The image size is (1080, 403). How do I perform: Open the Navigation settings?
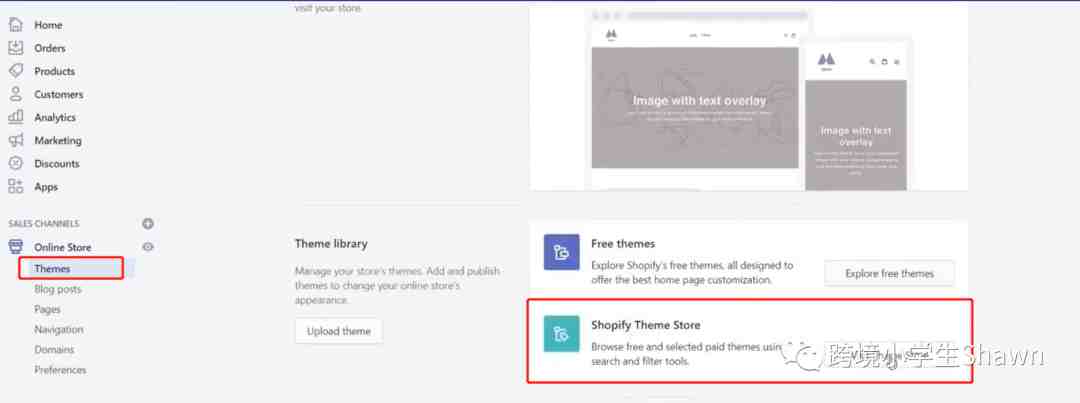(59, 329)
